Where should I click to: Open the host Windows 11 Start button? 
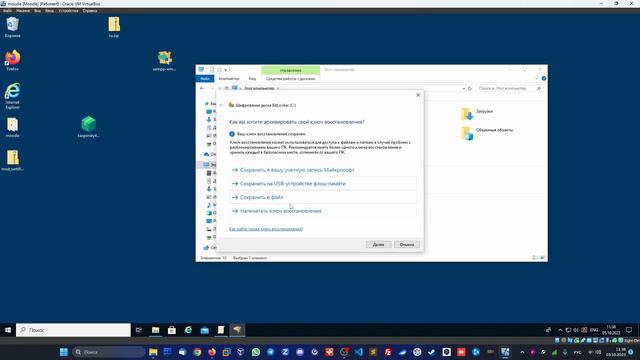click(x=64, y=352)
